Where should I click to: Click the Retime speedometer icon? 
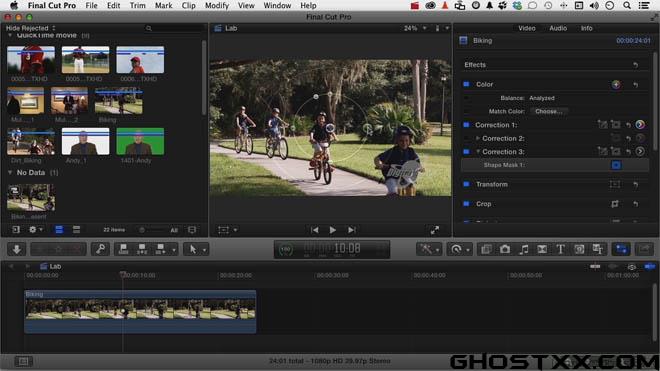[456, 249]
